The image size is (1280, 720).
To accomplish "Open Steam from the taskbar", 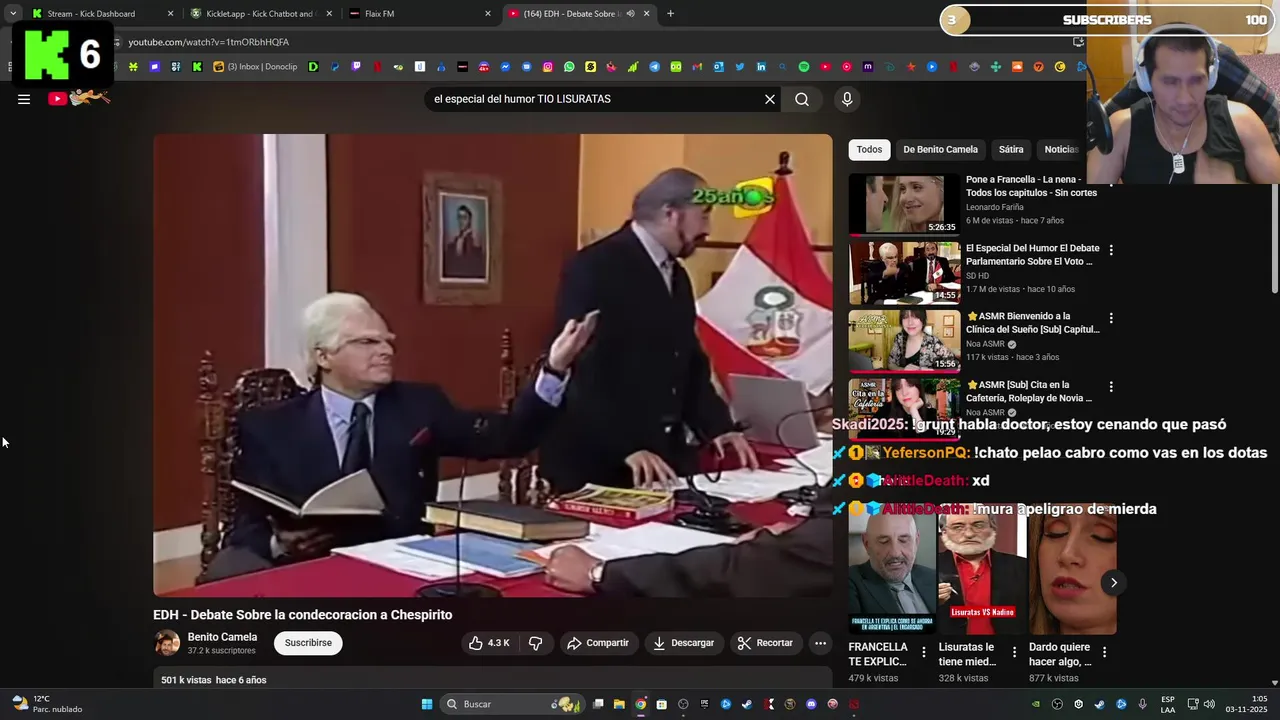I will [x=747, y=704].
